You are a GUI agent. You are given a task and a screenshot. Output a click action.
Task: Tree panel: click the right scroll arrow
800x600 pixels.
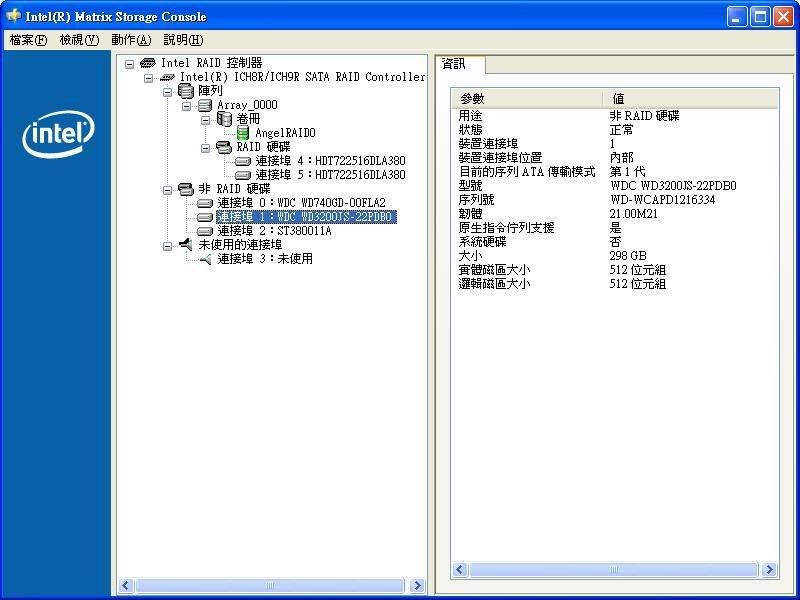click(417, 585)
